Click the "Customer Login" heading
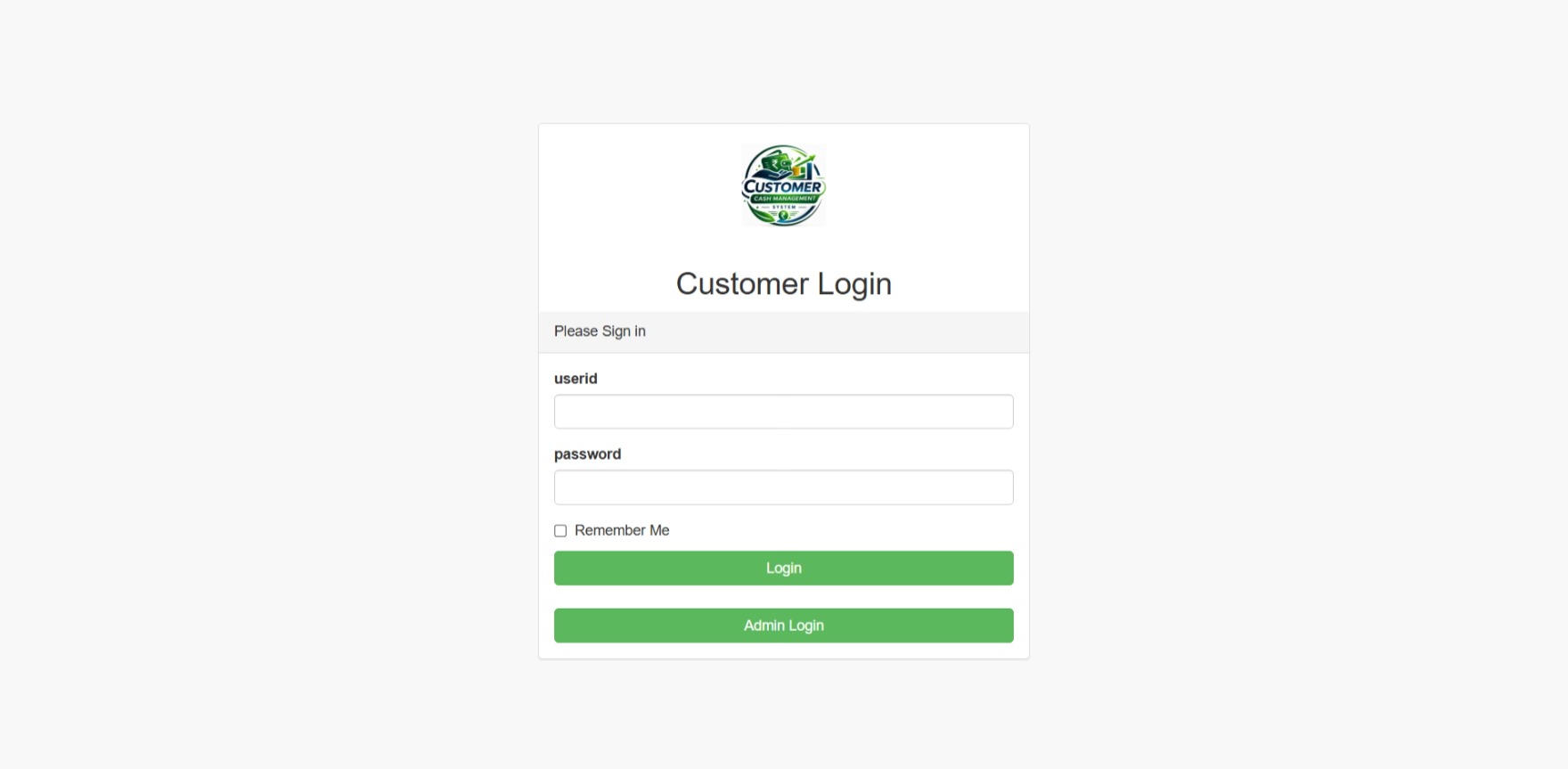The image size is (1568, 769). tap(784, 283)
